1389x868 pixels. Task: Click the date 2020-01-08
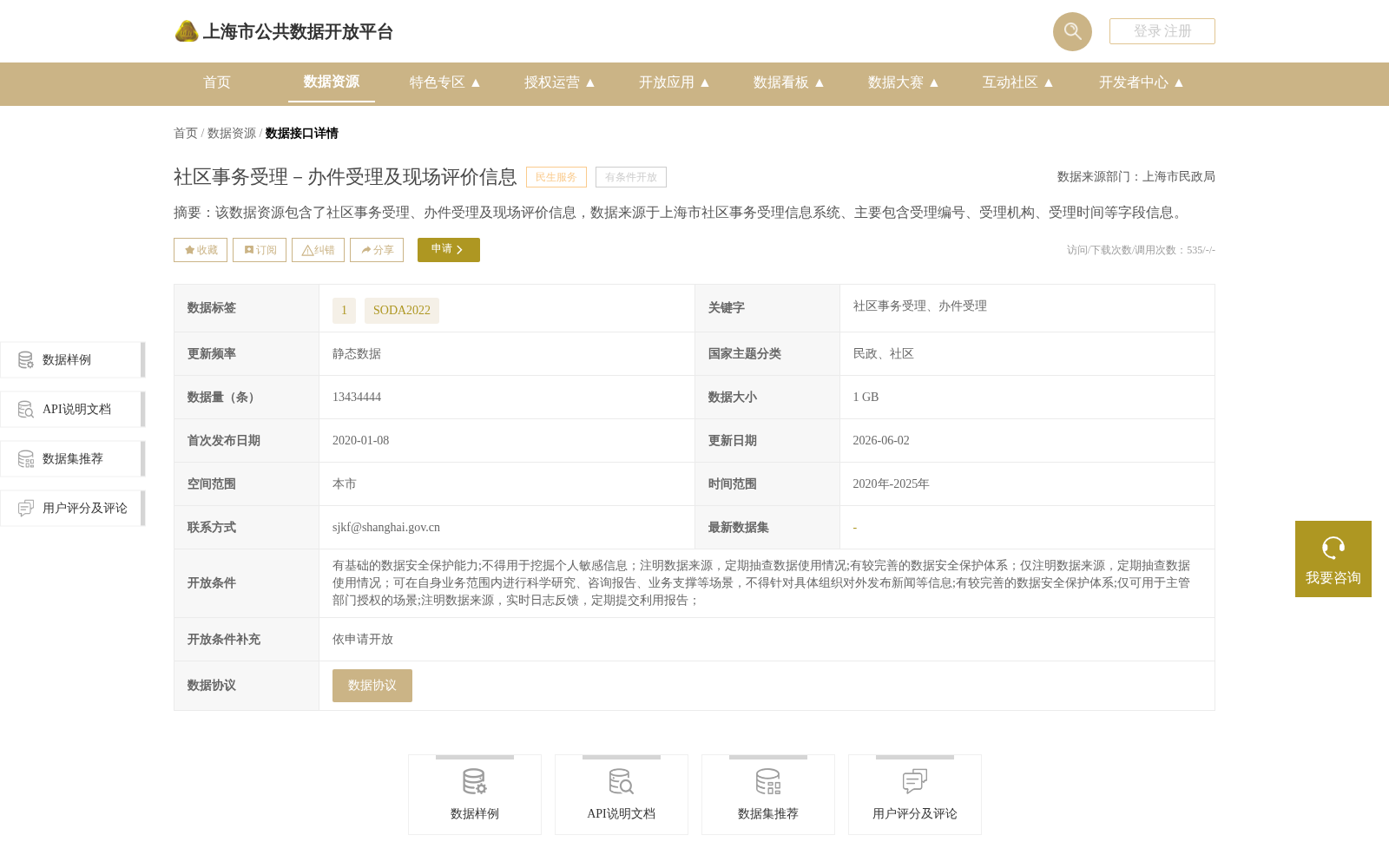pyautogui.click(x=361, y=441)
